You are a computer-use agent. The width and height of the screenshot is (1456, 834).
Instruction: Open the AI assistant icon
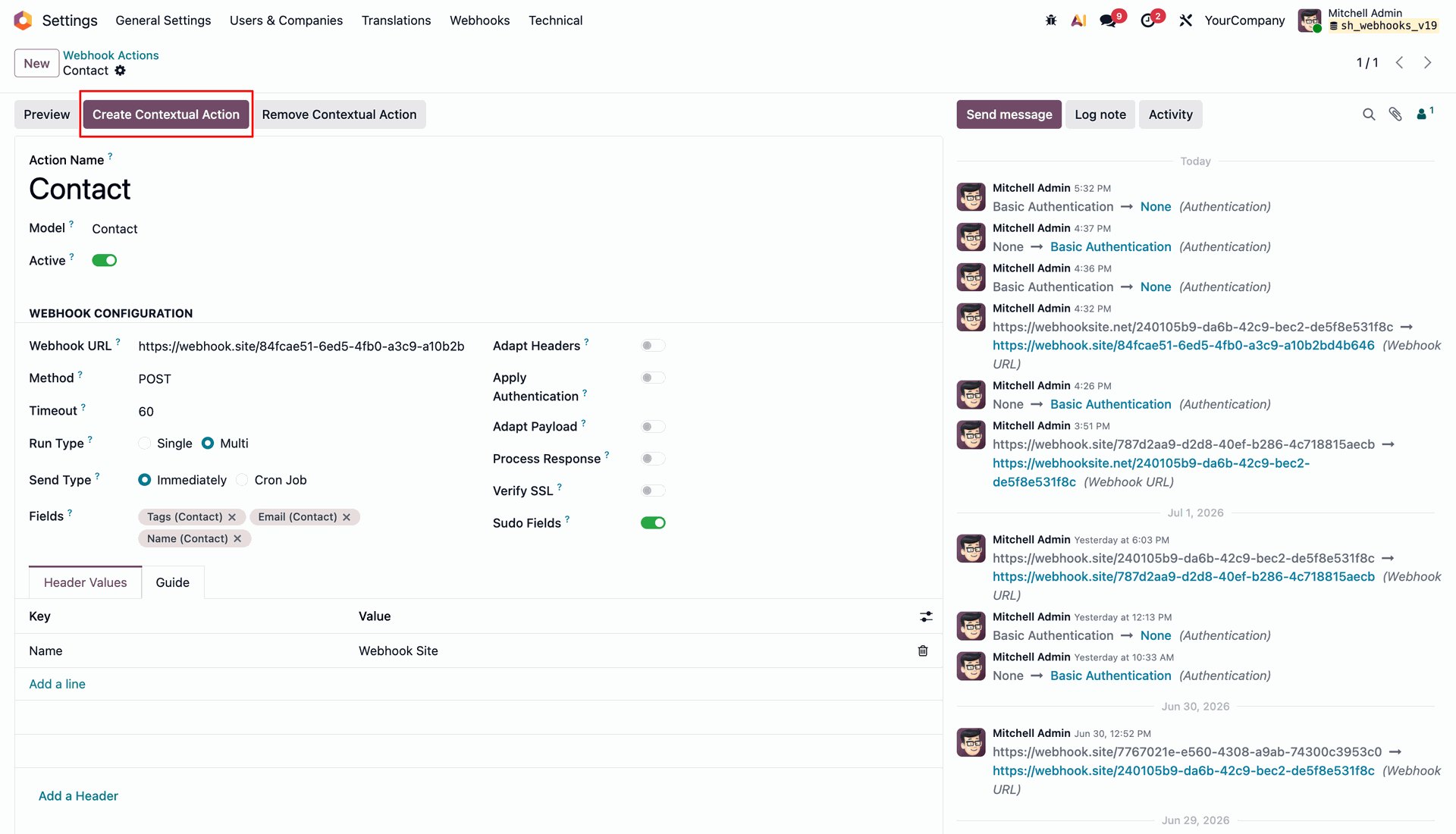pos(1078,20)
